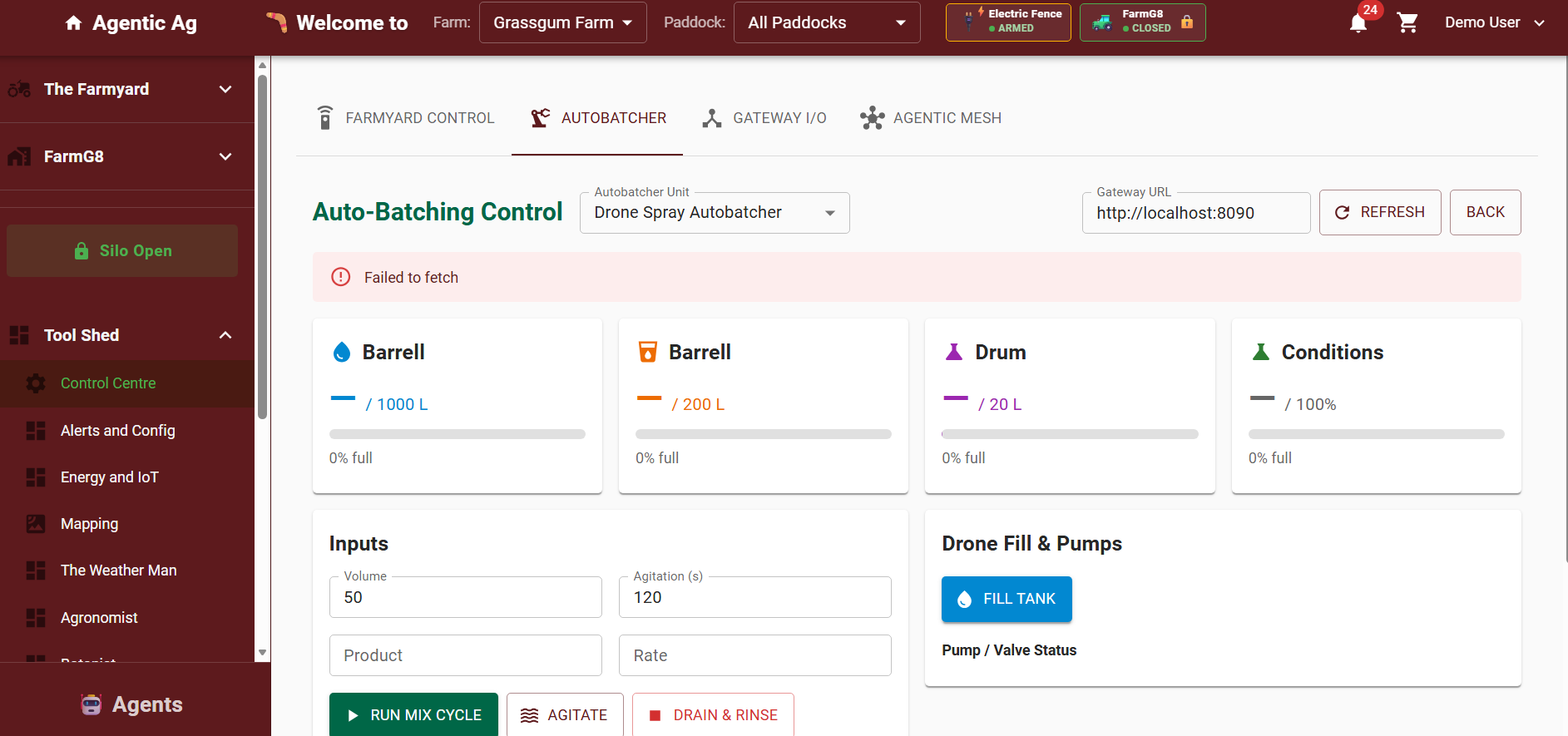Open the Paddock dropdown showing All Paddocks
Image resolution: width=1568 pixels, height=736 pixels.
[x=827, y=22]
